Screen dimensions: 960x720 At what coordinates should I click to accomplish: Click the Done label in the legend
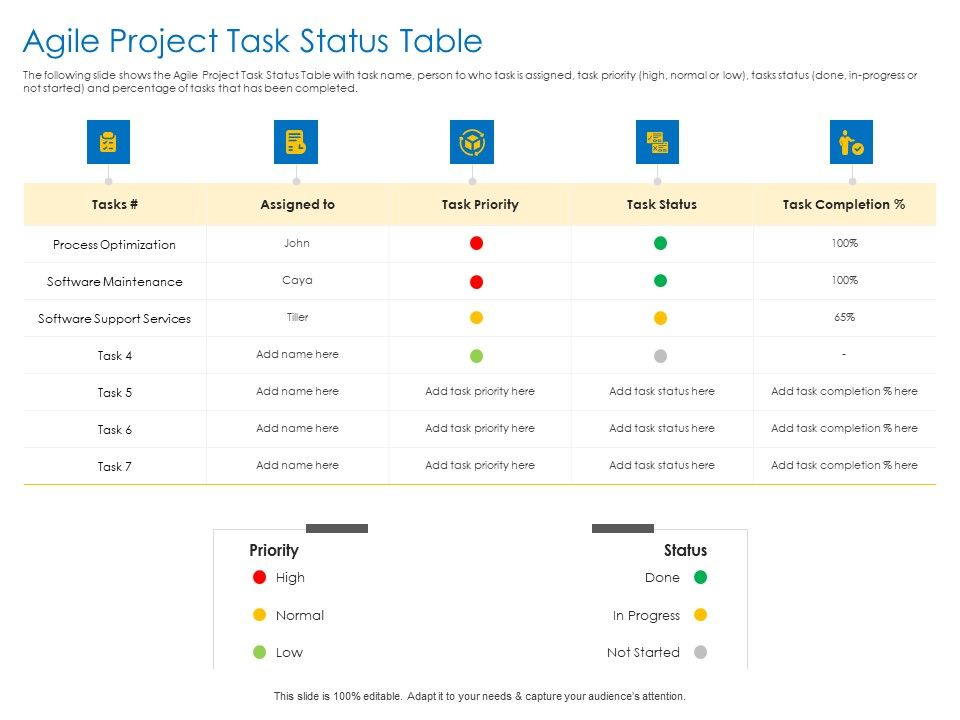click(x=662, y=577)
